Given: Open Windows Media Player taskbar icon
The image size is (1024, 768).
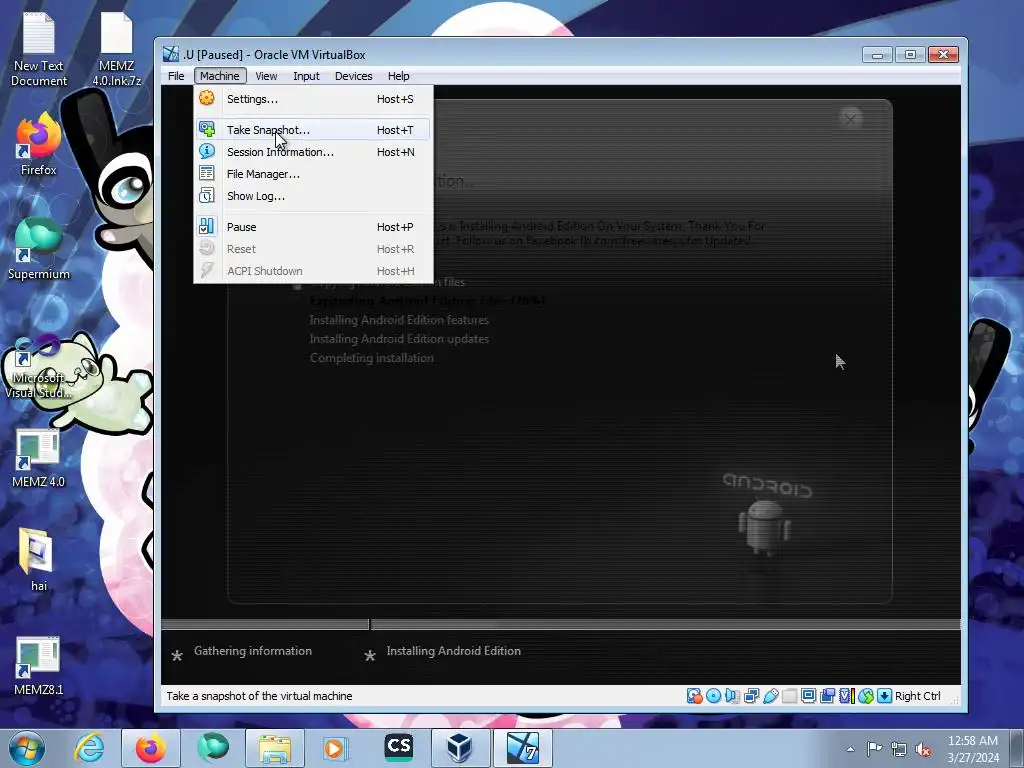Looking at the screenshot, I should (336, 748).
